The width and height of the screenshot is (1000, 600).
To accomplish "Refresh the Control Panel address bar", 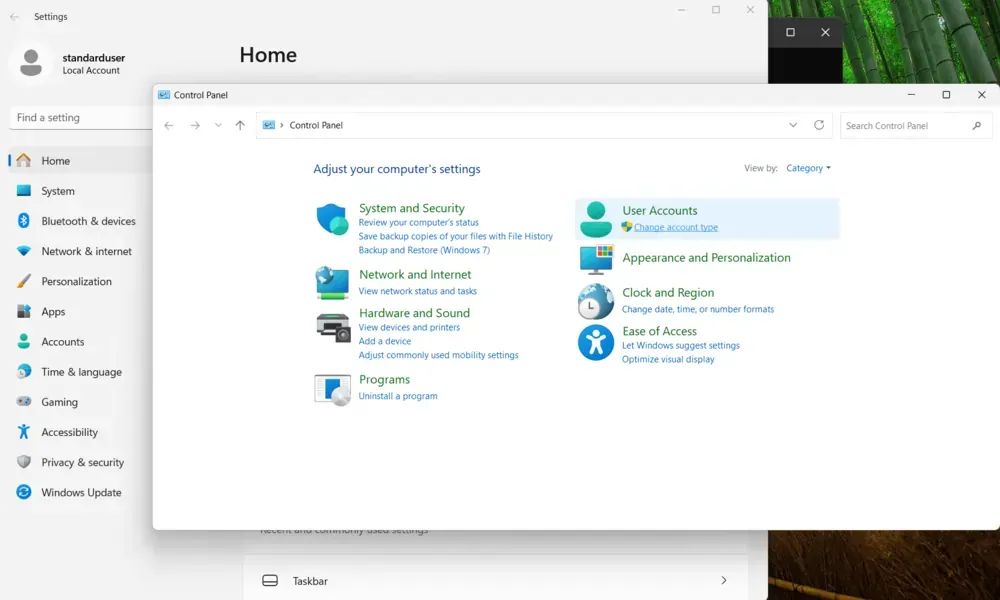I will pos(819,125).
